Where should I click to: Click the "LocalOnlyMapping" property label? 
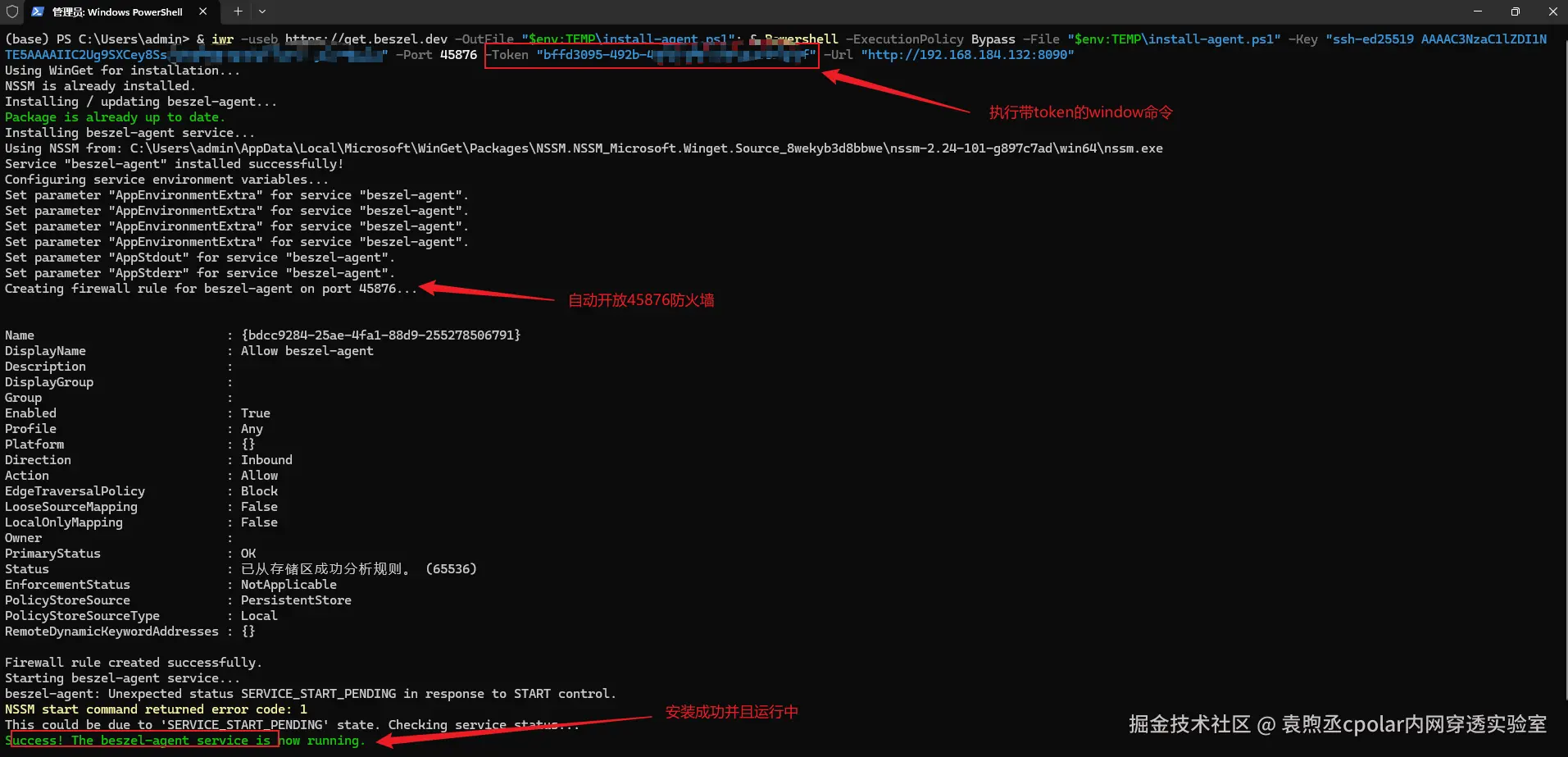64,522
